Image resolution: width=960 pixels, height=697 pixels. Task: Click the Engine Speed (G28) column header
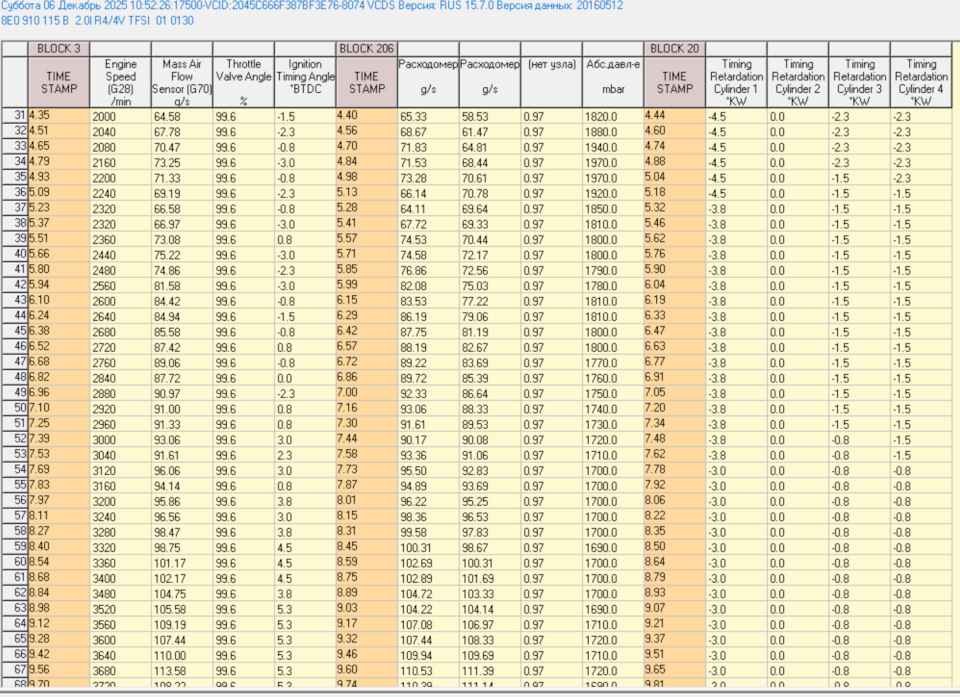(x=120, y=82)
